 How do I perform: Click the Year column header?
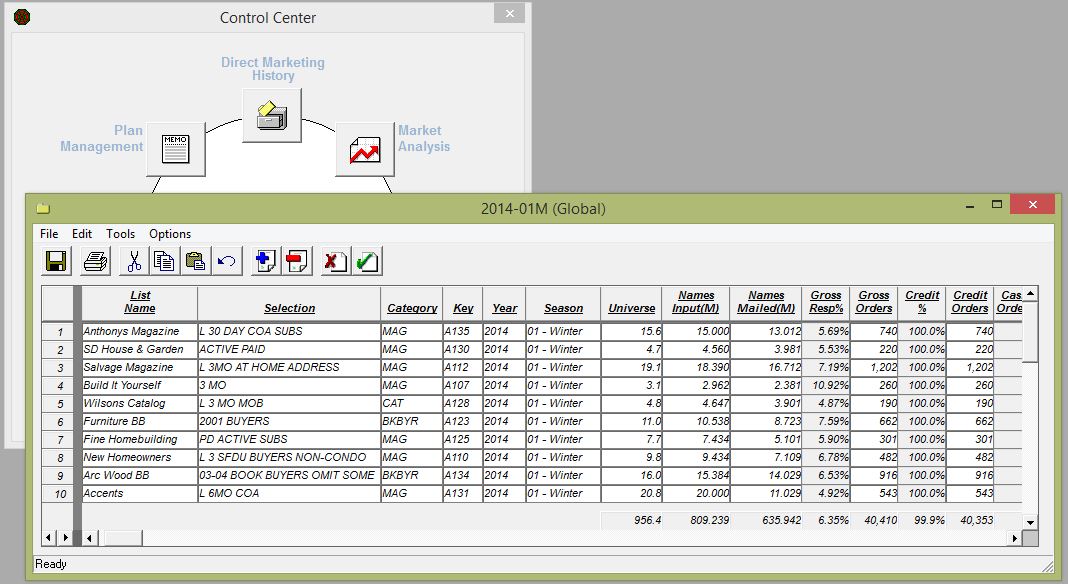(x=505, y=303)
